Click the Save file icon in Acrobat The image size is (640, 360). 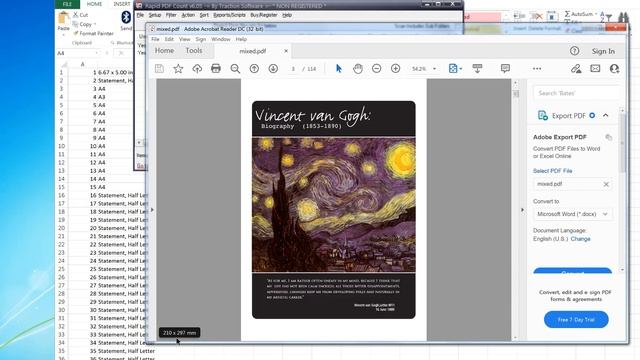pos(159,69)
